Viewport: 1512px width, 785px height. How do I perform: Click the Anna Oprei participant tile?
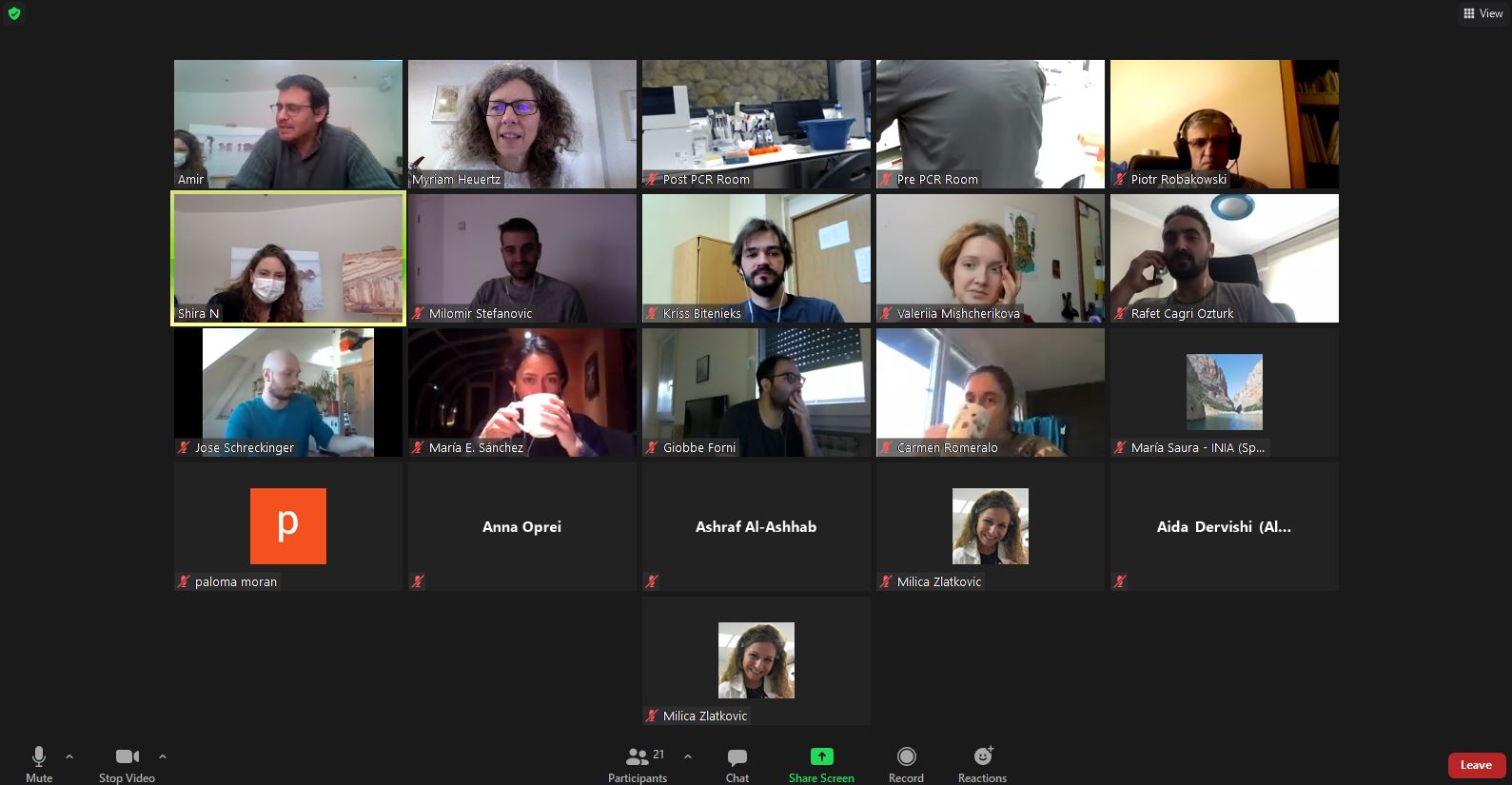(x=522, y=526)
